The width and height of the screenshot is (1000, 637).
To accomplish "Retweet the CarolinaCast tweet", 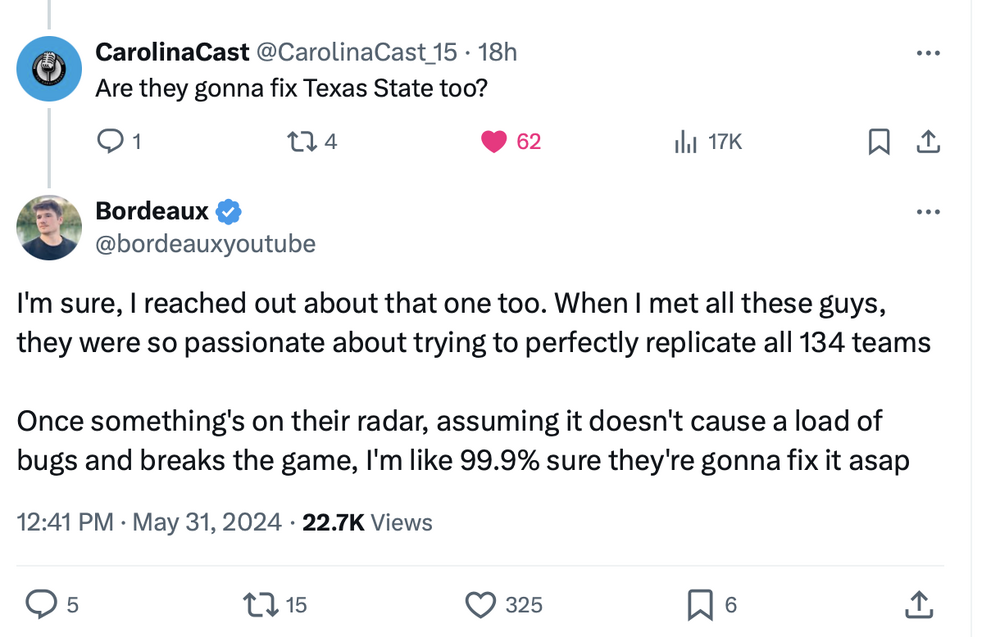I will pyautogui.click(x=296, y=142).
